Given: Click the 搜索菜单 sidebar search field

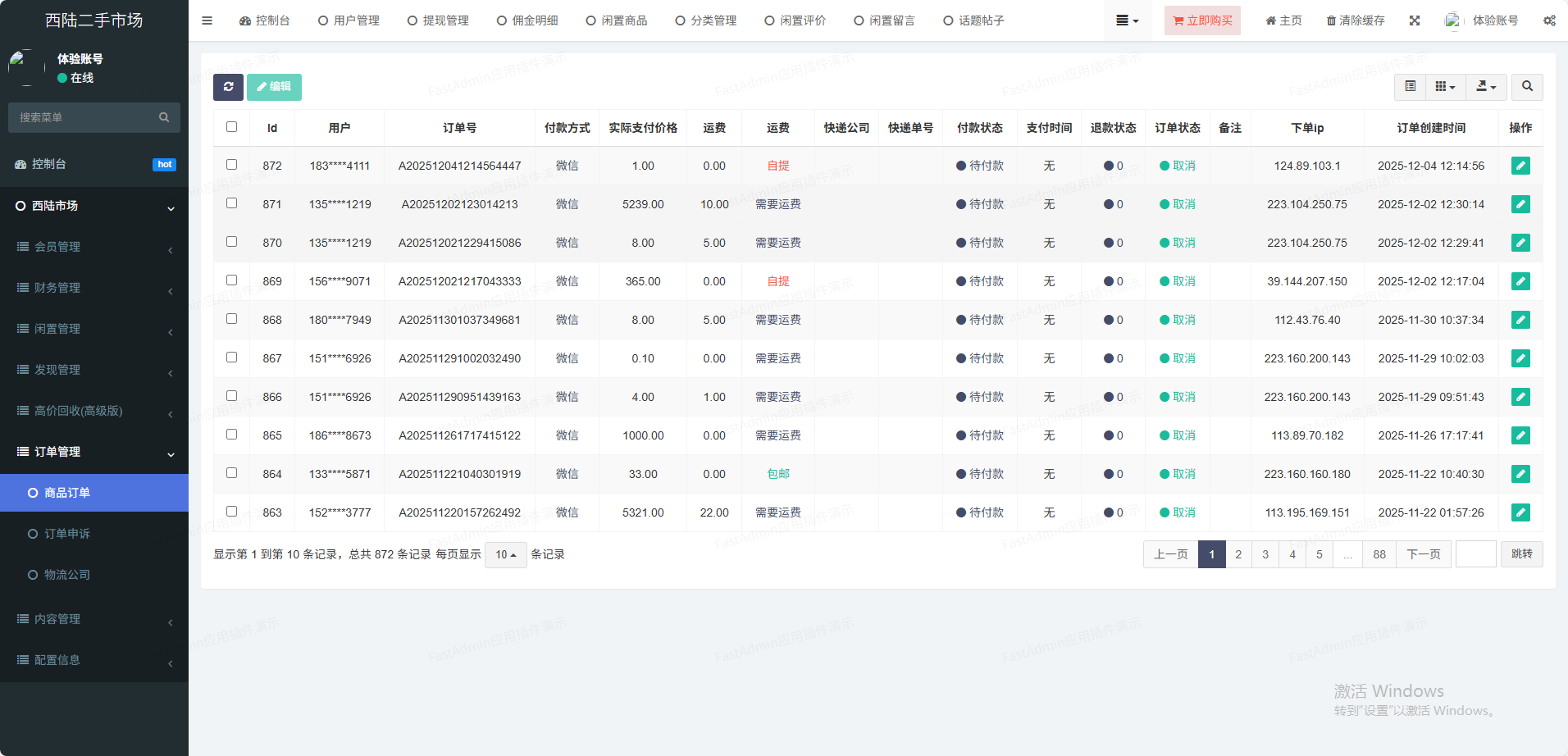Looking at the screenshot, I should [86, 117].
